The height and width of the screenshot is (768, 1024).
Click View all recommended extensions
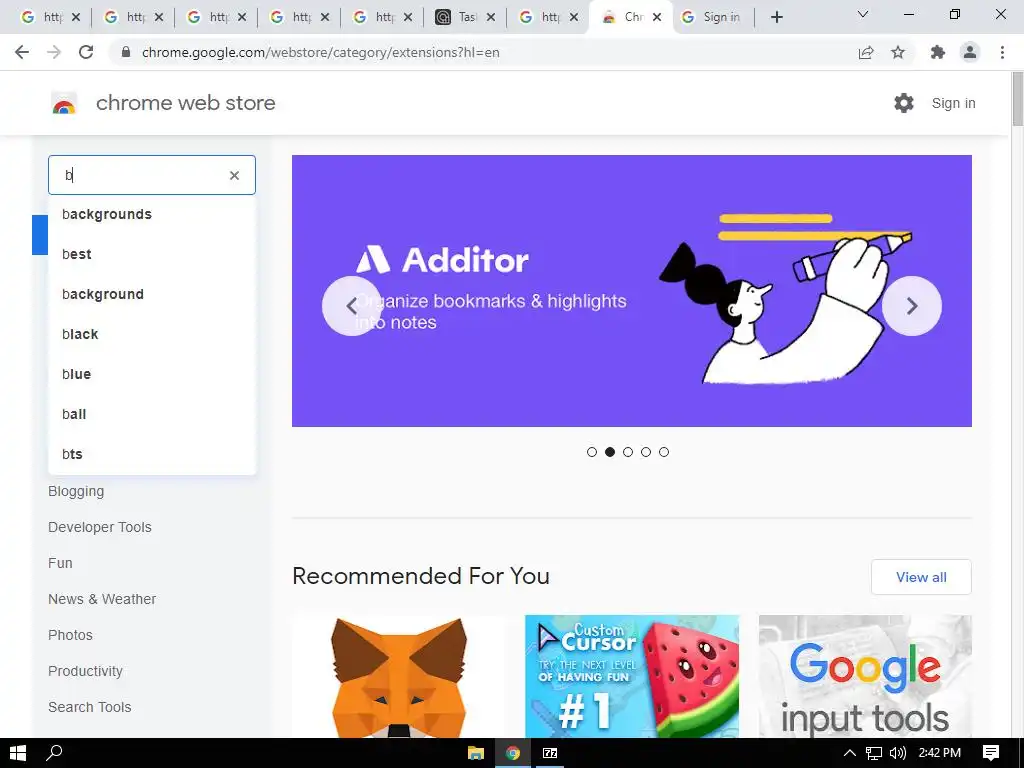point(921,577)
